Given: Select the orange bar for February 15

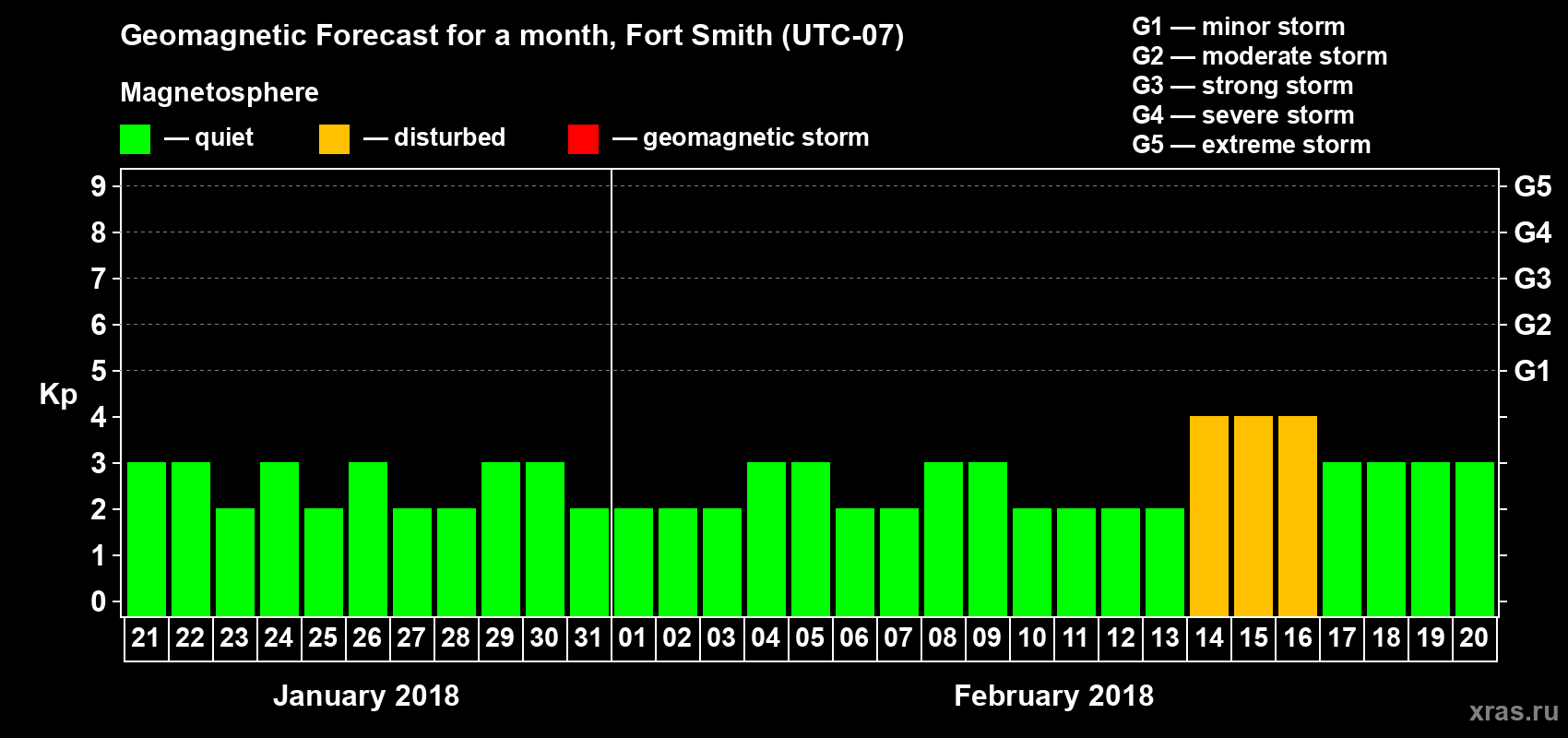Looking at the screenshot, I should coord(1253,516).
